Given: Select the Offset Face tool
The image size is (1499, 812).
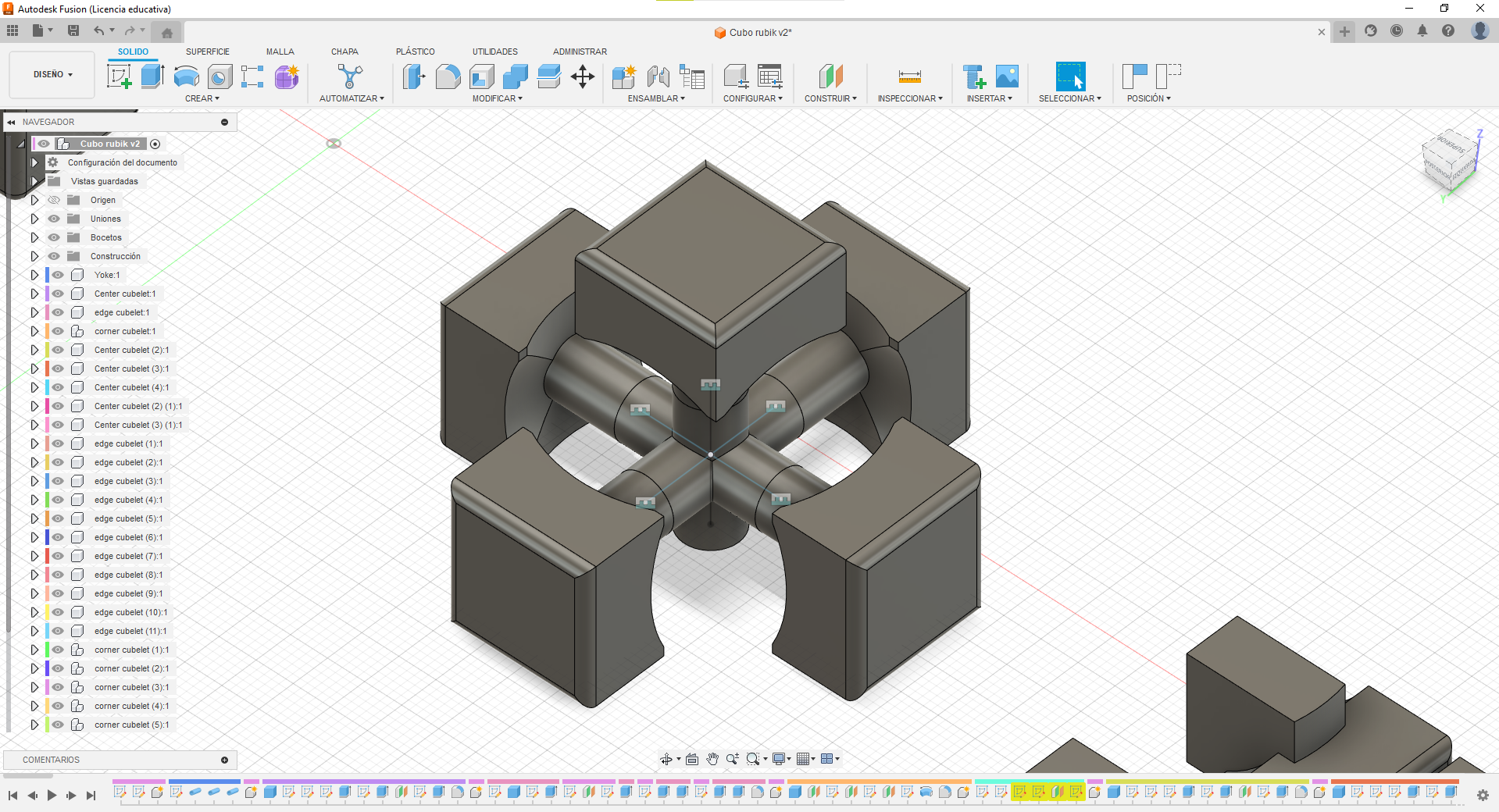Looking at the screenshot, I should [549, 77].
